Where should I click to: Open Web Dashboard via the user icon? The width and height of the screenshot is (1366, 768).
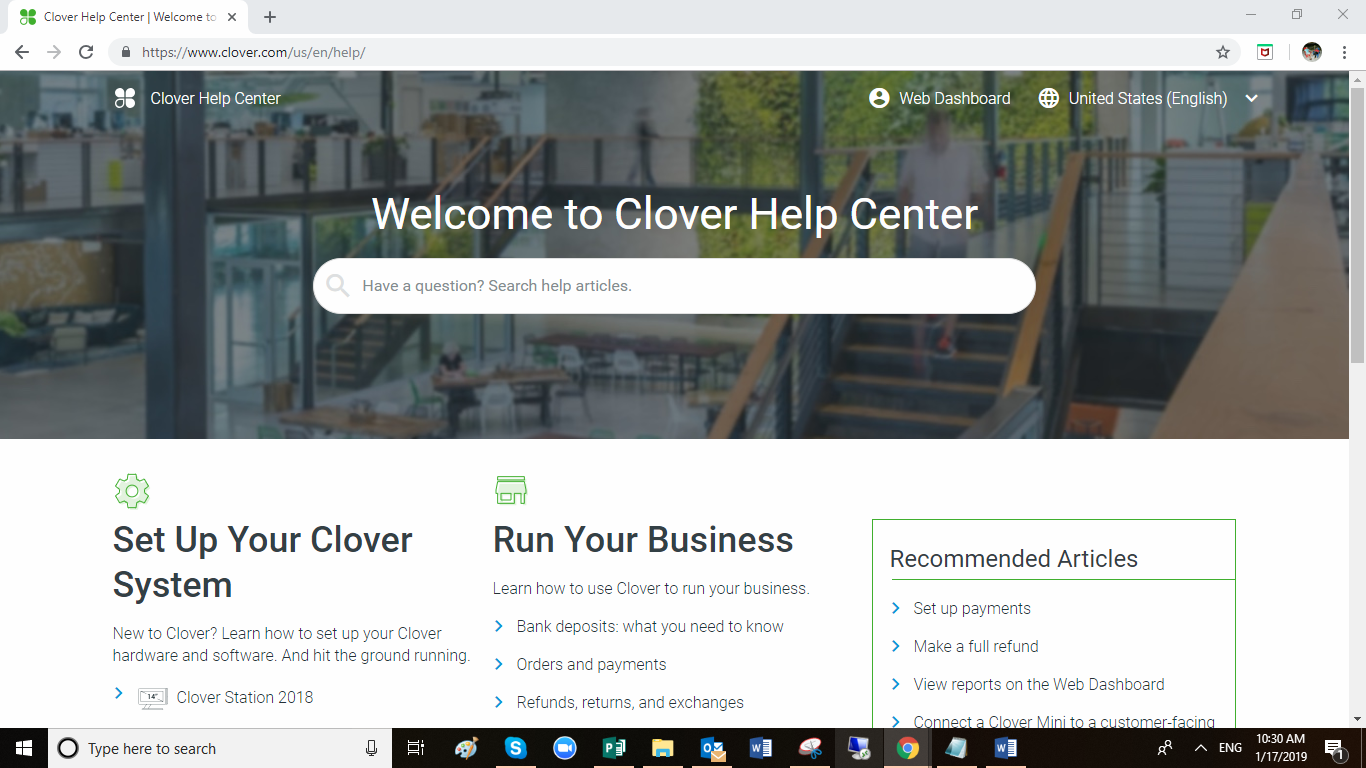879,98
